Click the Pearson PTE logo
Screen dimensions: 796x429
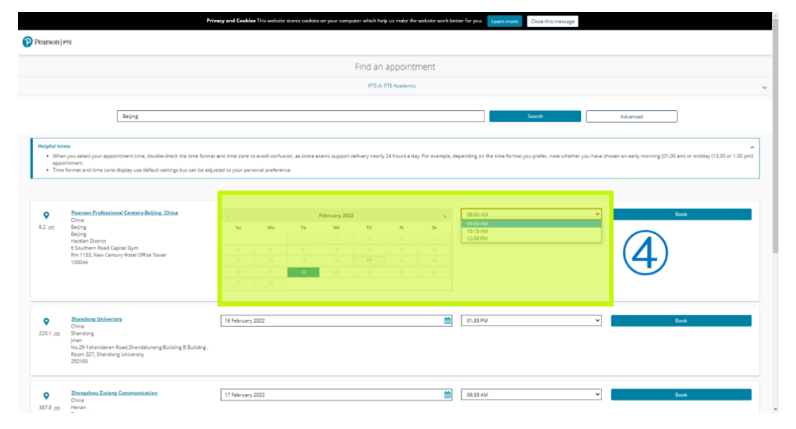point(47,42)
